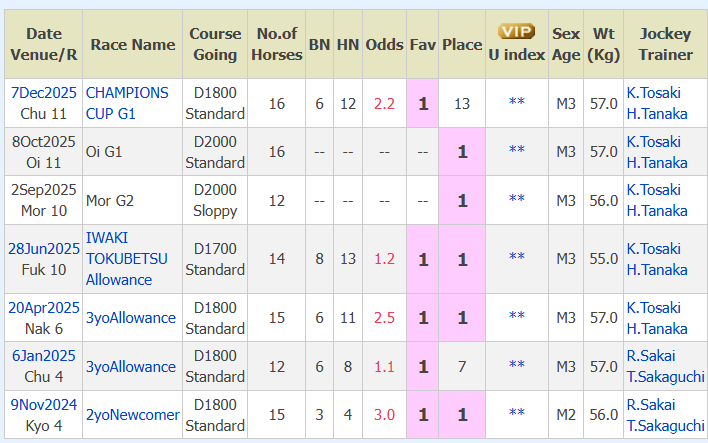
Task: Click the Odds column header
Action: pos(384,44)
